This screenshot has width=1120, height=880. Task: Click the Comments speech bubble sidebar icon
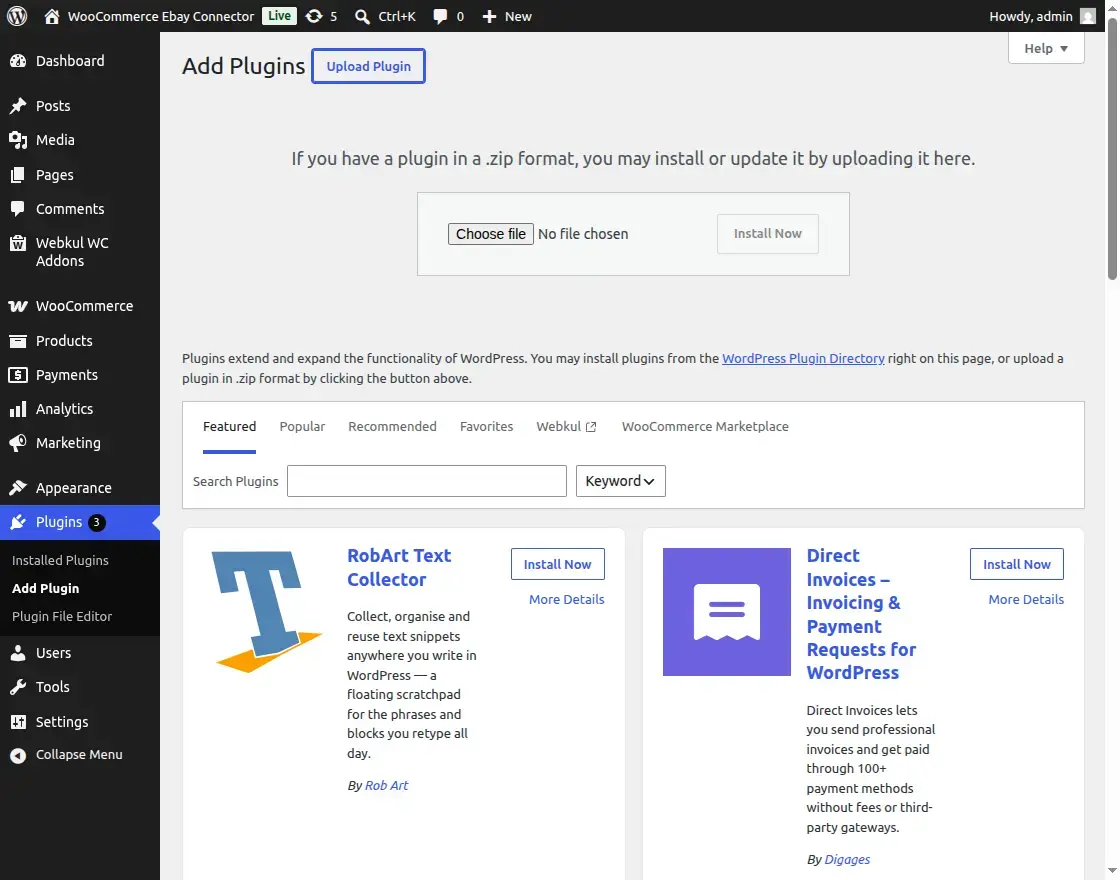point(18,209)
